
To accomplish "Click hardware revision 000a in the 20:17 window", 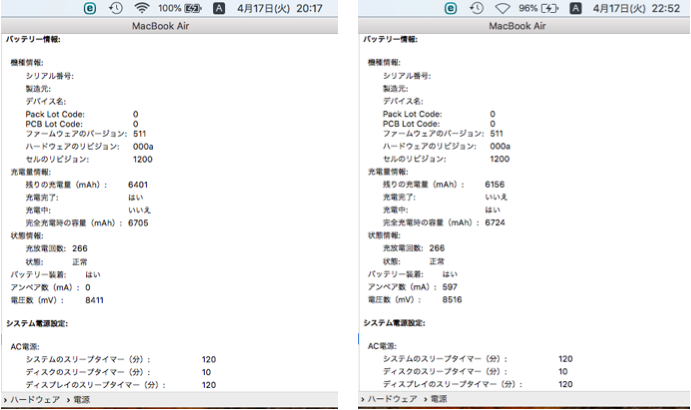I will point(143,146).
